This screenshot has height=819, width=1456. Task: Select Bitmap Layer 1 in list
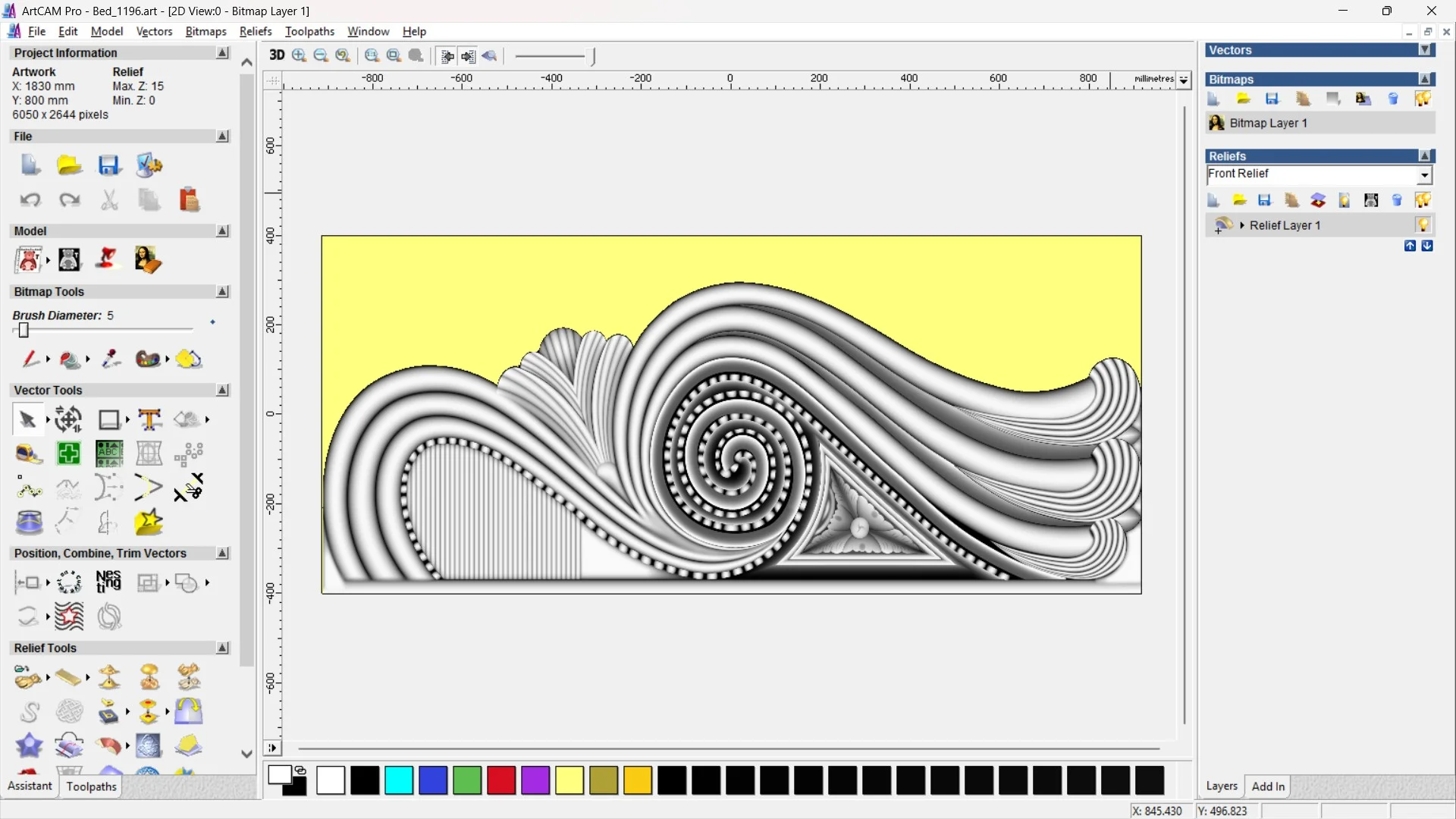click(1268, 123)
